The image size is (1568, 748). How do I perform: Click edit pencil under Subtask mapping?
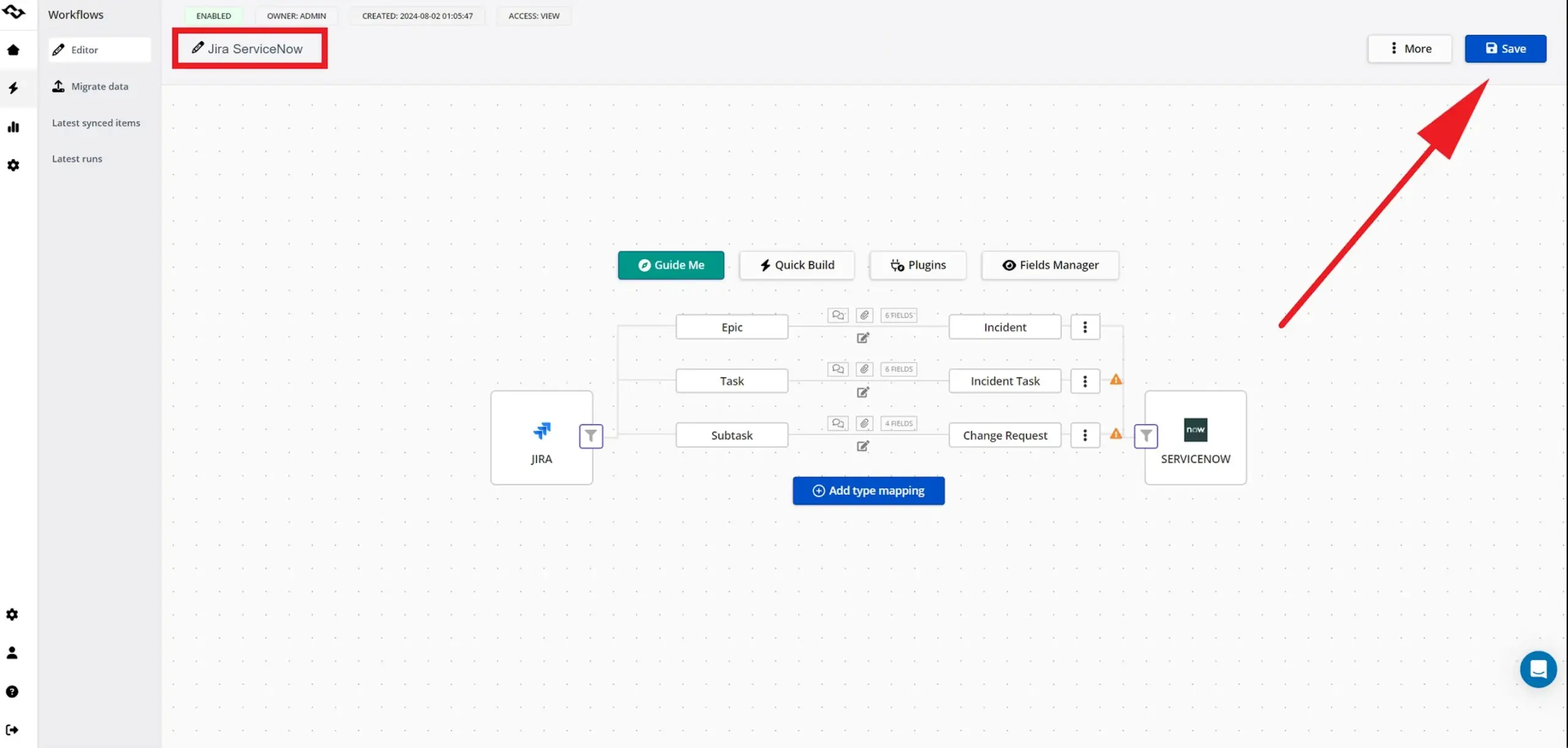(862, 446)
